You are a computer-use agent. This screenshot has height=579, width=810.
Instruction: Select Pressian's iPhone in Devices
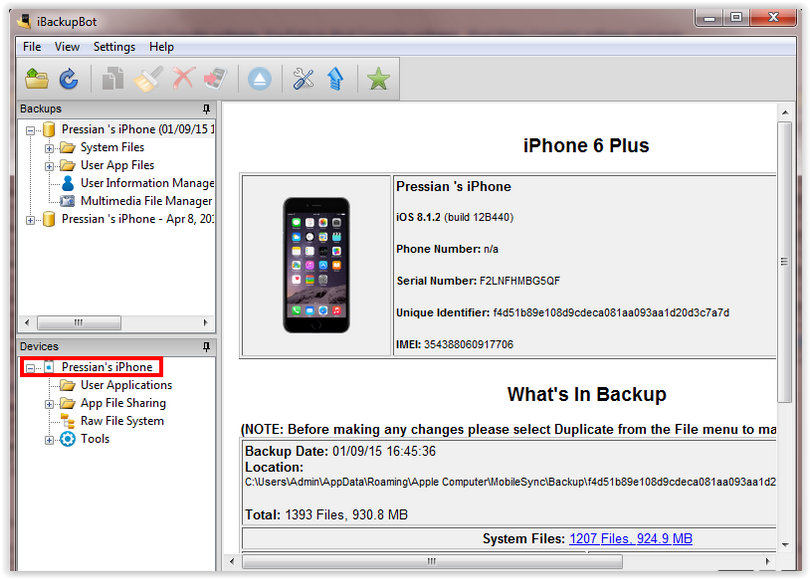coord(107,367)
